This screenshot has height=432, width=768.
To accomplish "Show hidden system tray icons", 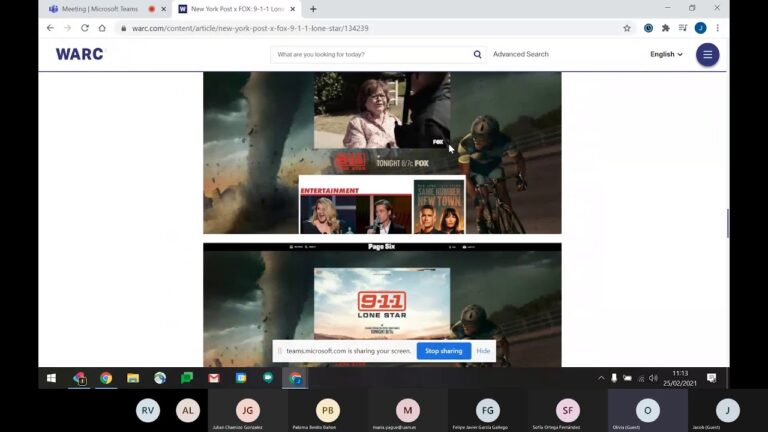I will pyautogui.click(x=601, y=378).
